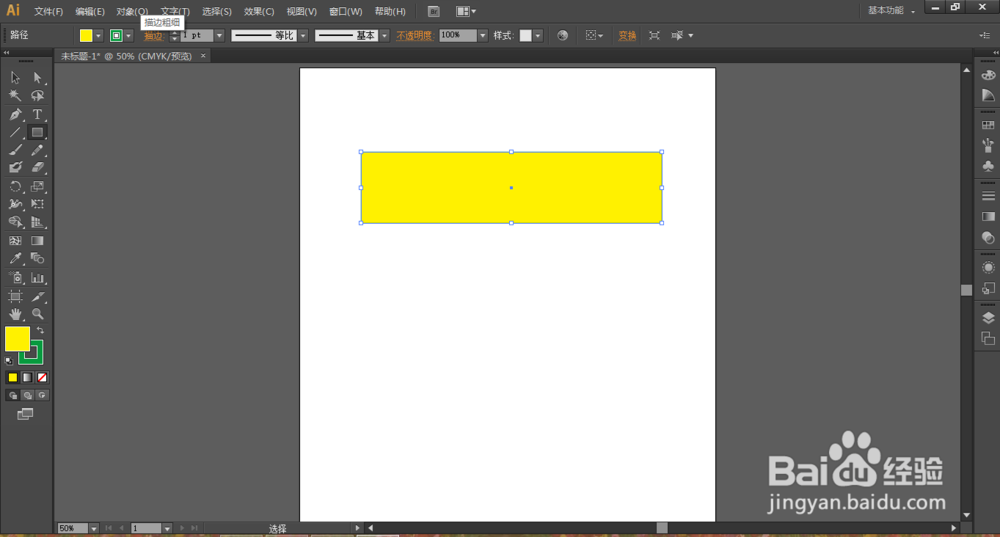Open the 窗口(W) menu

[x=346, y=11]
